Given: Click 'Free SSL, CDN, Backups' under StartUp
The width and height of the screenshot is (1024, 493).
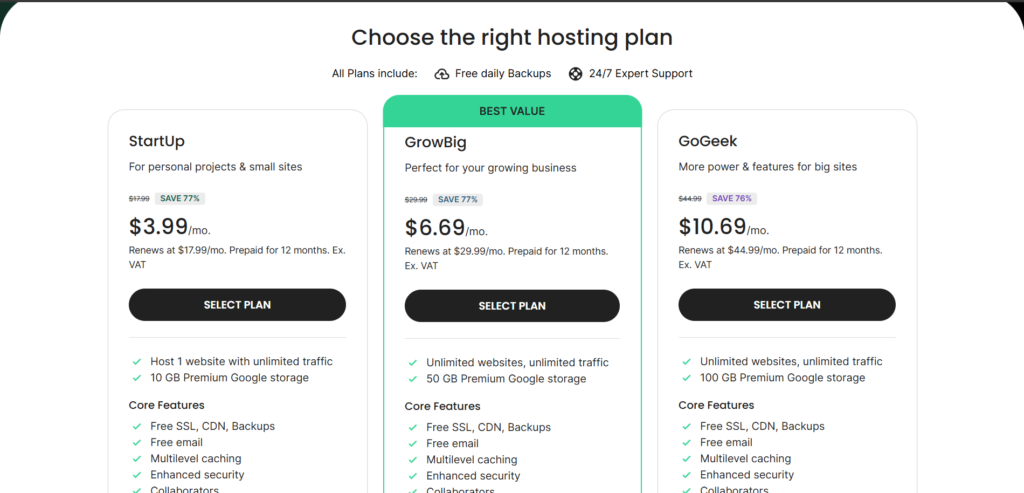Looking at the screenshot, I should (212, 426).
